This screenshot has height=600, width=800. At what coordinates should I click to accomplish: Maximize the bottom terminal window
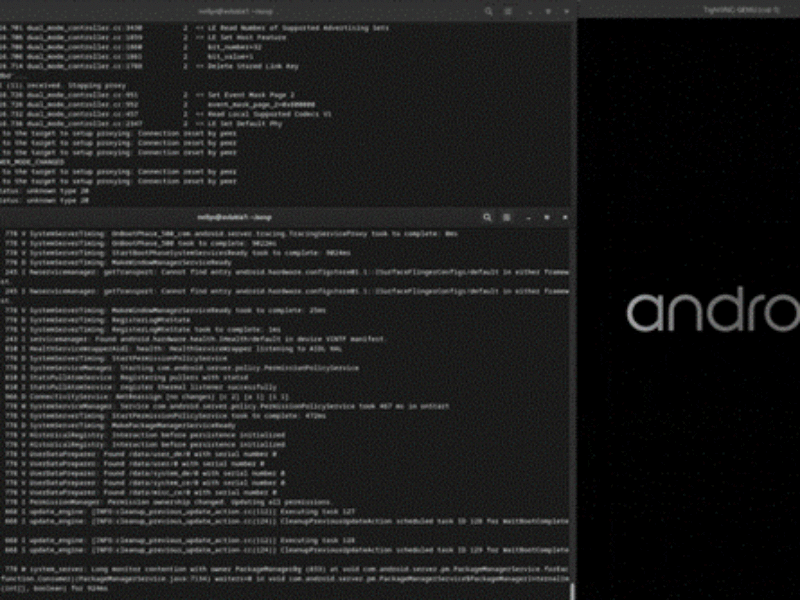547,217
